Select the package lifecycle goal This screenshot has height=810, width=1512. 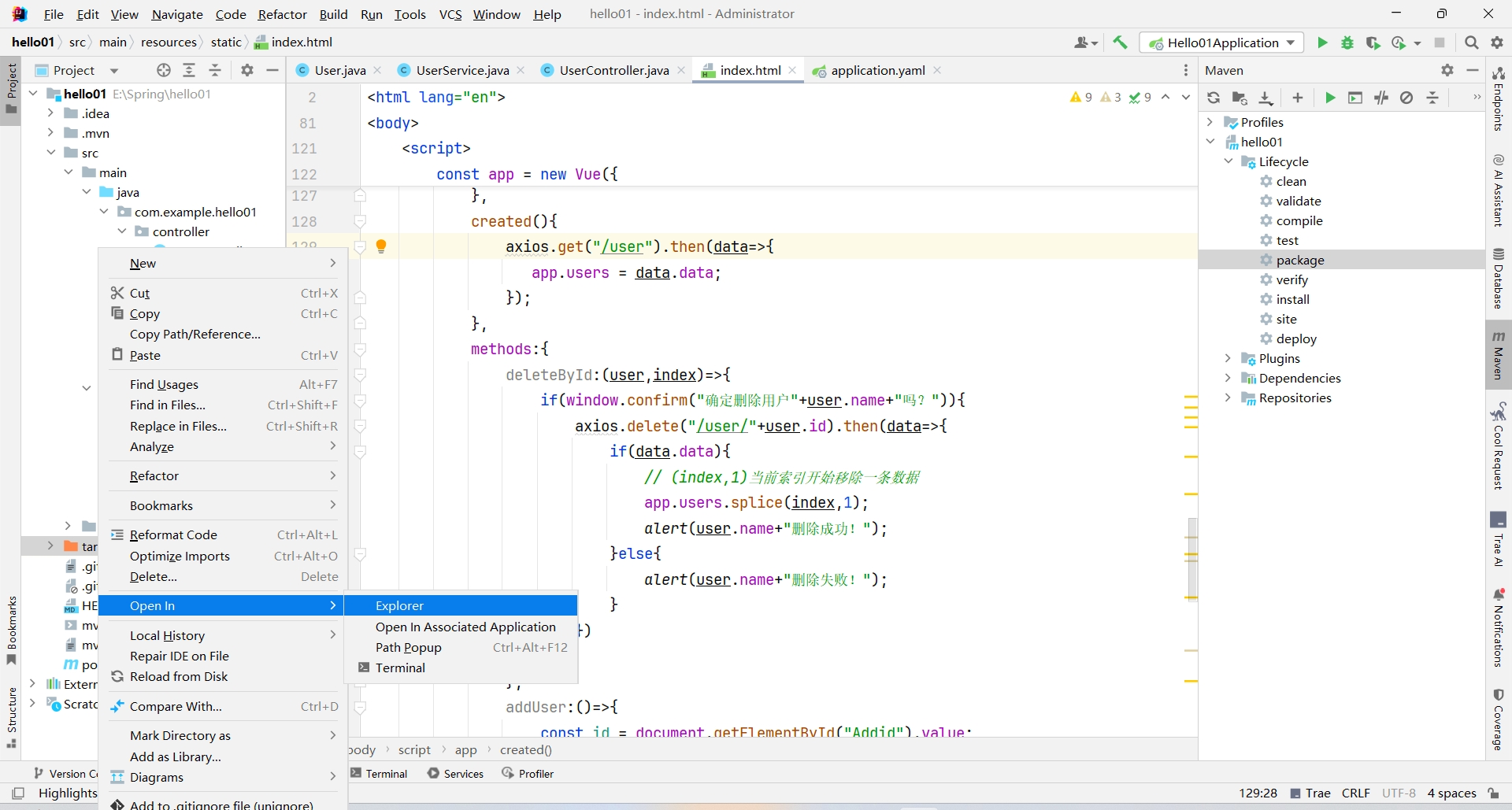pos(1299,260)
